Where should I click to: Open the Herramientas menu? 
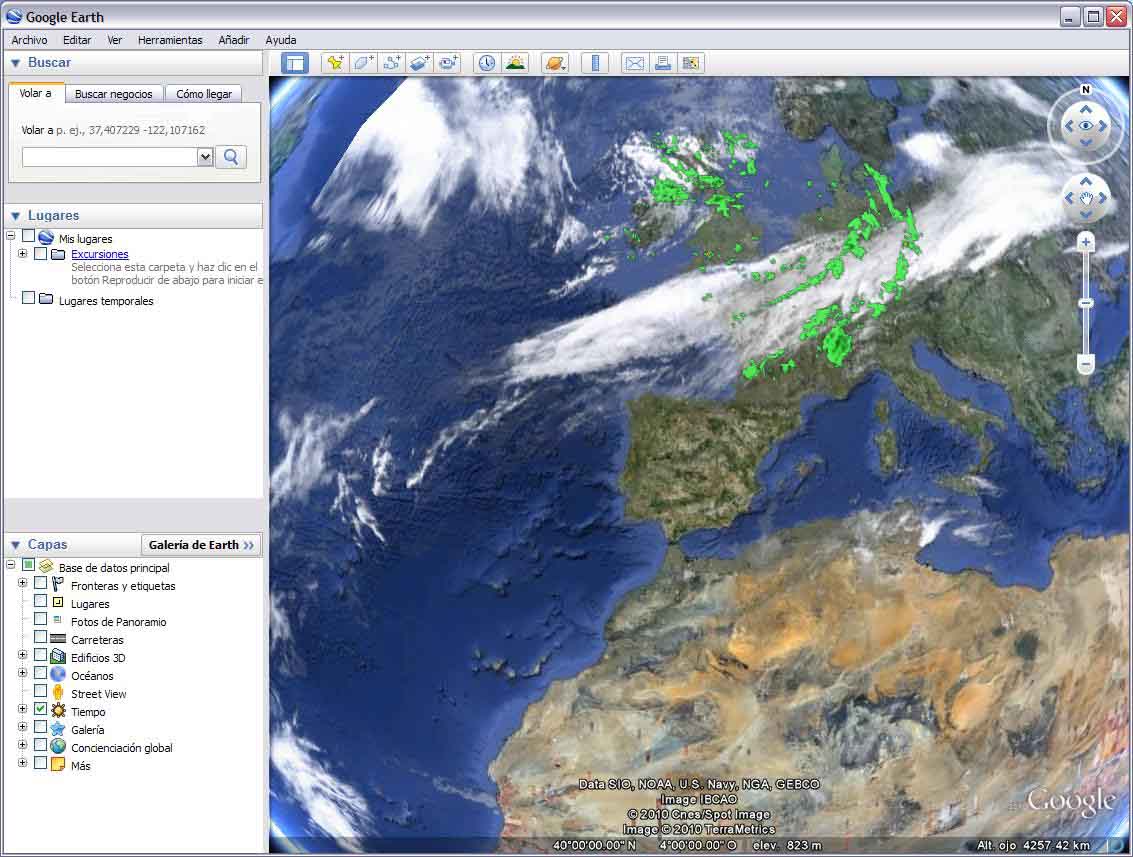[x=170, y=40]
